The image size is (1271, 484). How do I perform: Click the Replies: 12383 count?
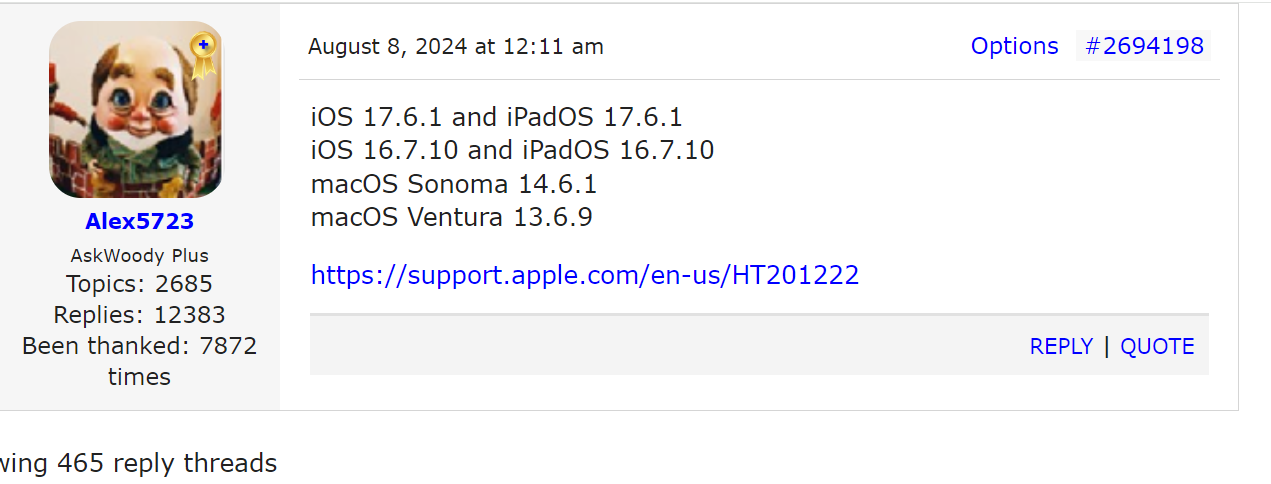point(139,315)
